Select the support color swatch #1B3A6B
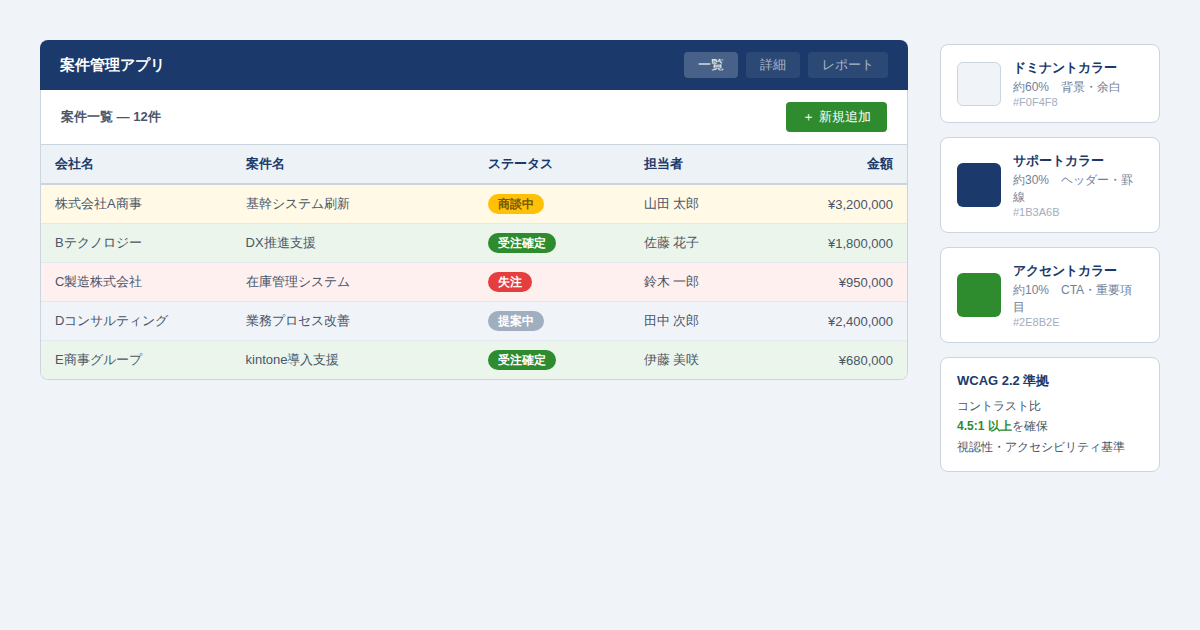 coord(979,185)
